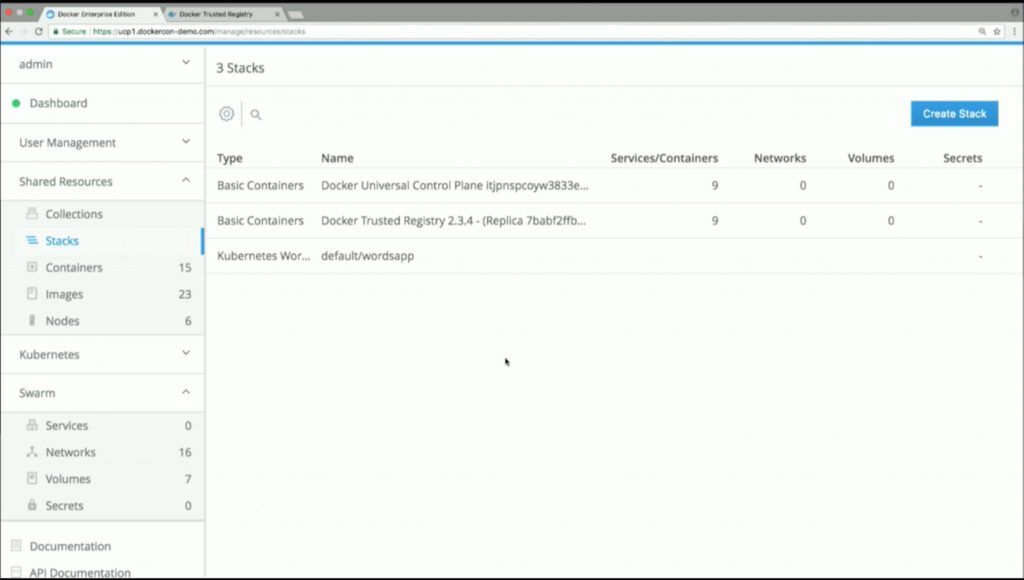The image size is (1024, 580).
Task: Open a new browser tab
Action: pos(295,14)
